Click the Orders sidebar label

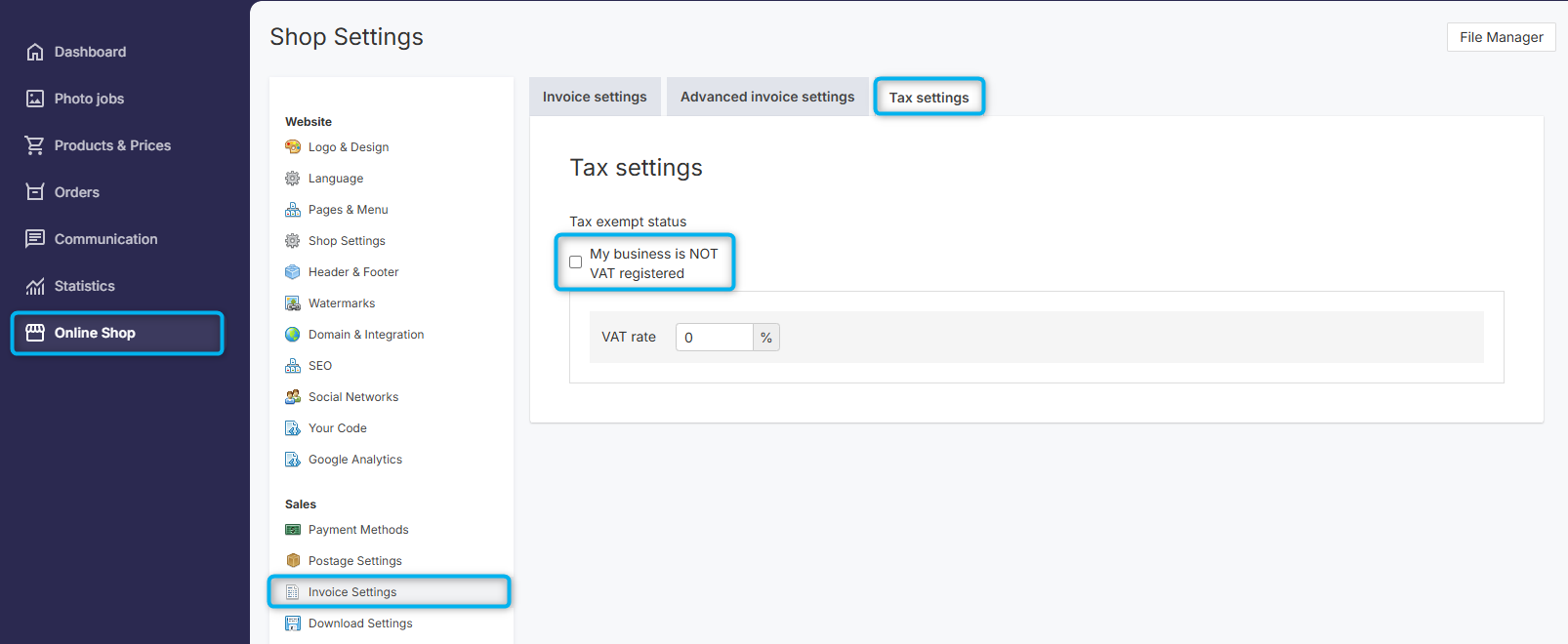77,192
